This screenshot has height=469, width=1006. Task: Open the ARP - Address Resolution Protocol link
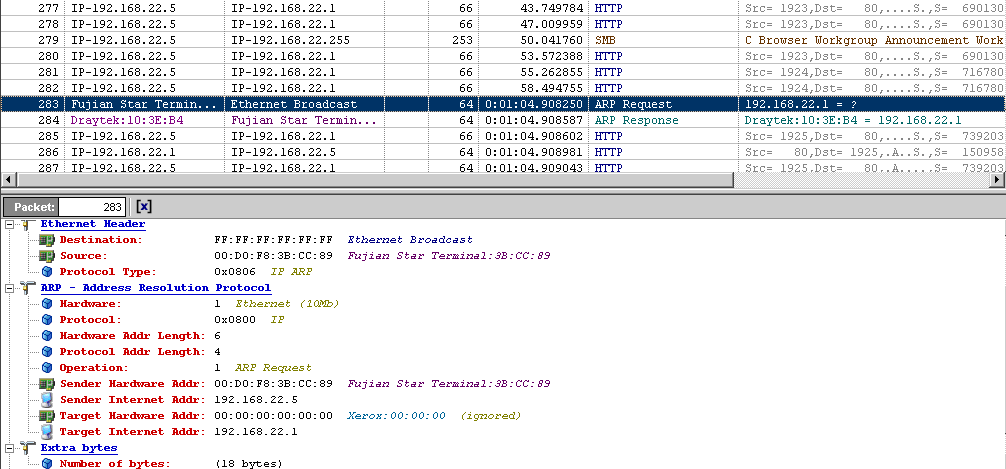[156, 288]
